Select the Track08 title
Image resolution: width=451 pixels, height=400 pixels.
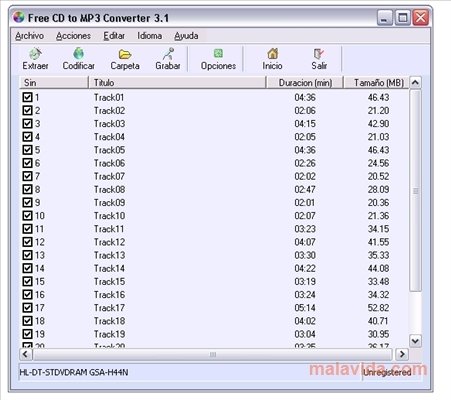pyautogui.click(x=109, y=189)
